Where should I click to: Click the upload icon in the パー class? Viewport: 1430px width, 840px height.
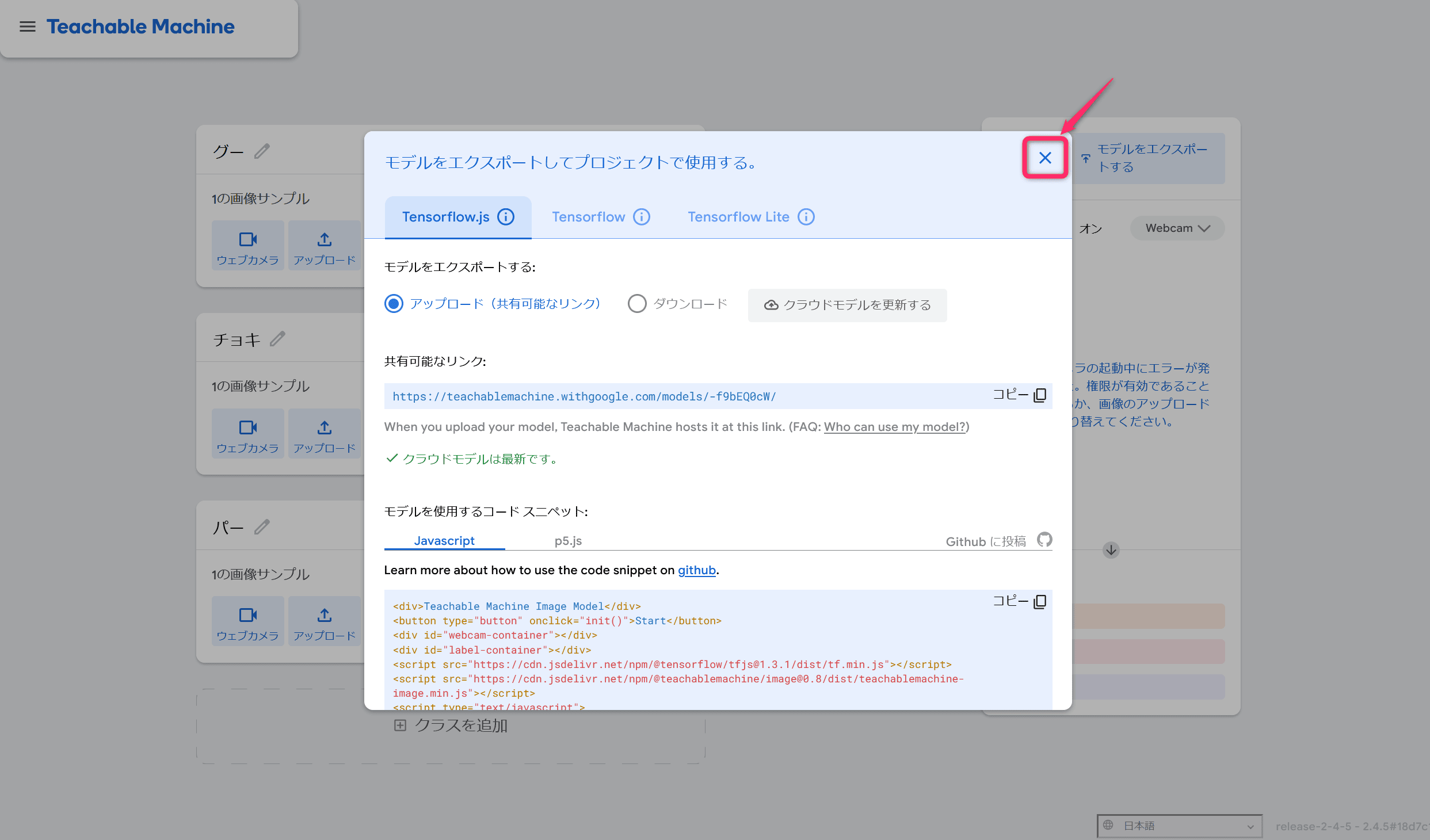click(x=325, y=615)
